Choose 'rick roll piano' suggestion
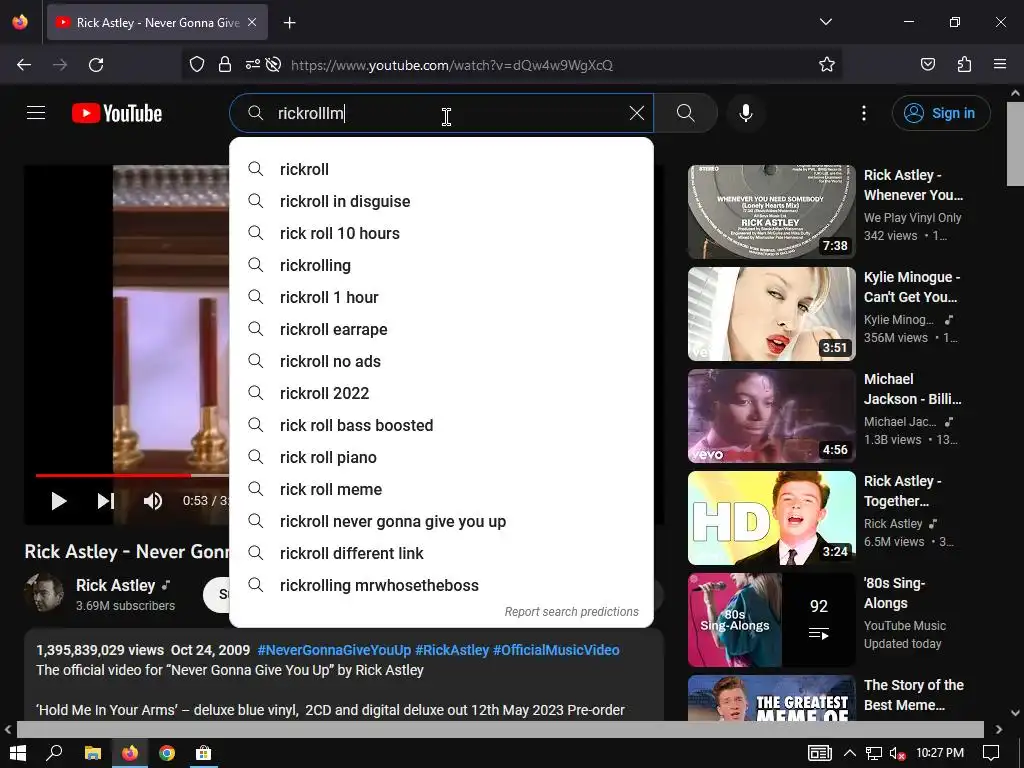The image size is (1024, 768). click(x=441, y=457)
